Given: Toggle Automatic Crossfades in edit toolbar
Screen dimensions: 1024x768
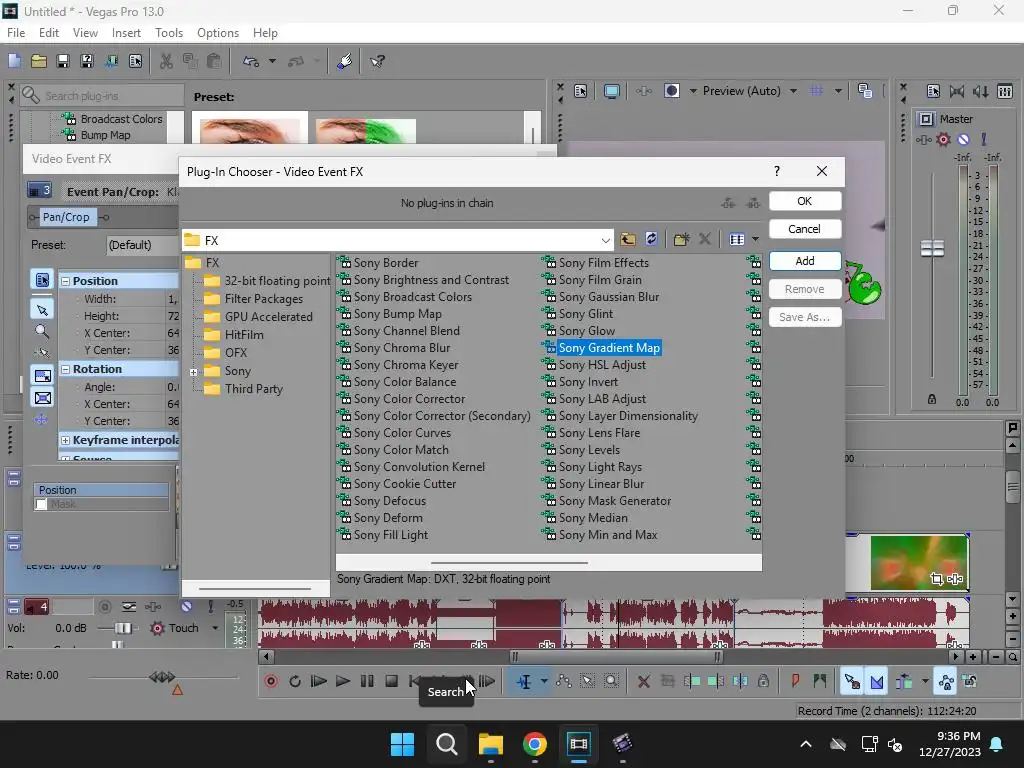Looking at the screenshot, I should click(877, 681).
